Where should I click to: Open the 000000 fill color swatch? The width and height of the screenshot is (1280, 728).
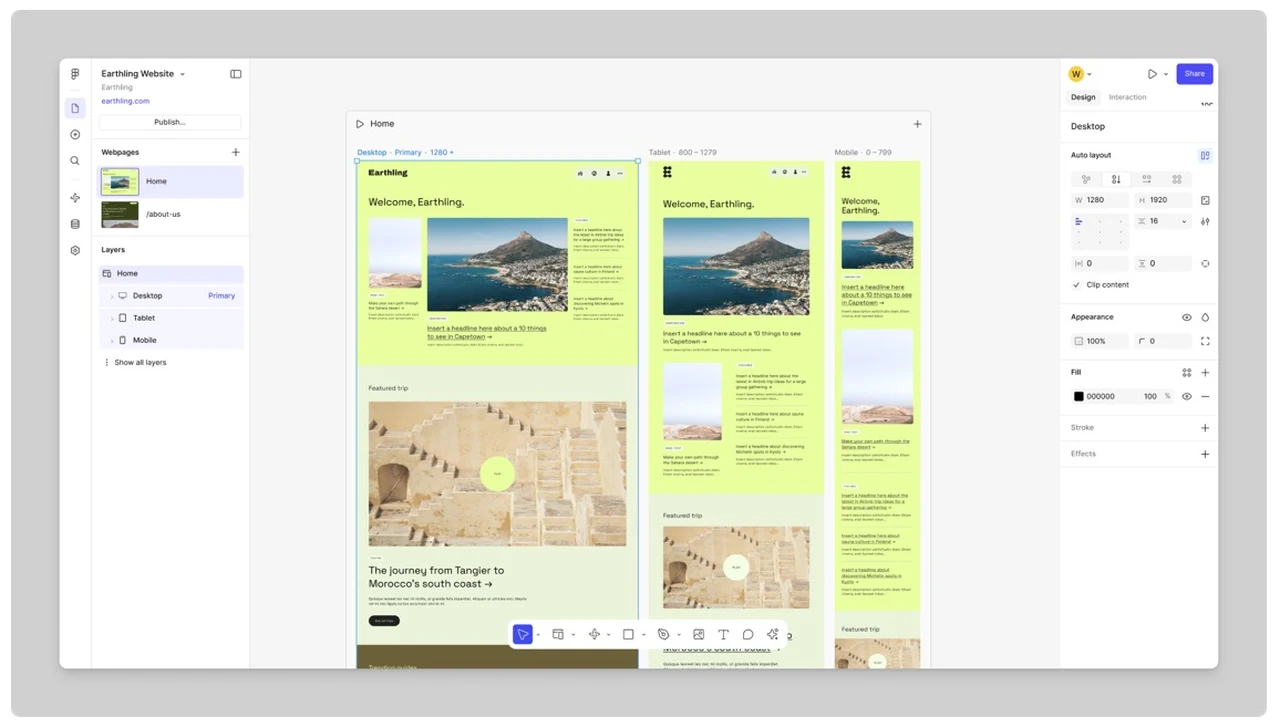1078,396
